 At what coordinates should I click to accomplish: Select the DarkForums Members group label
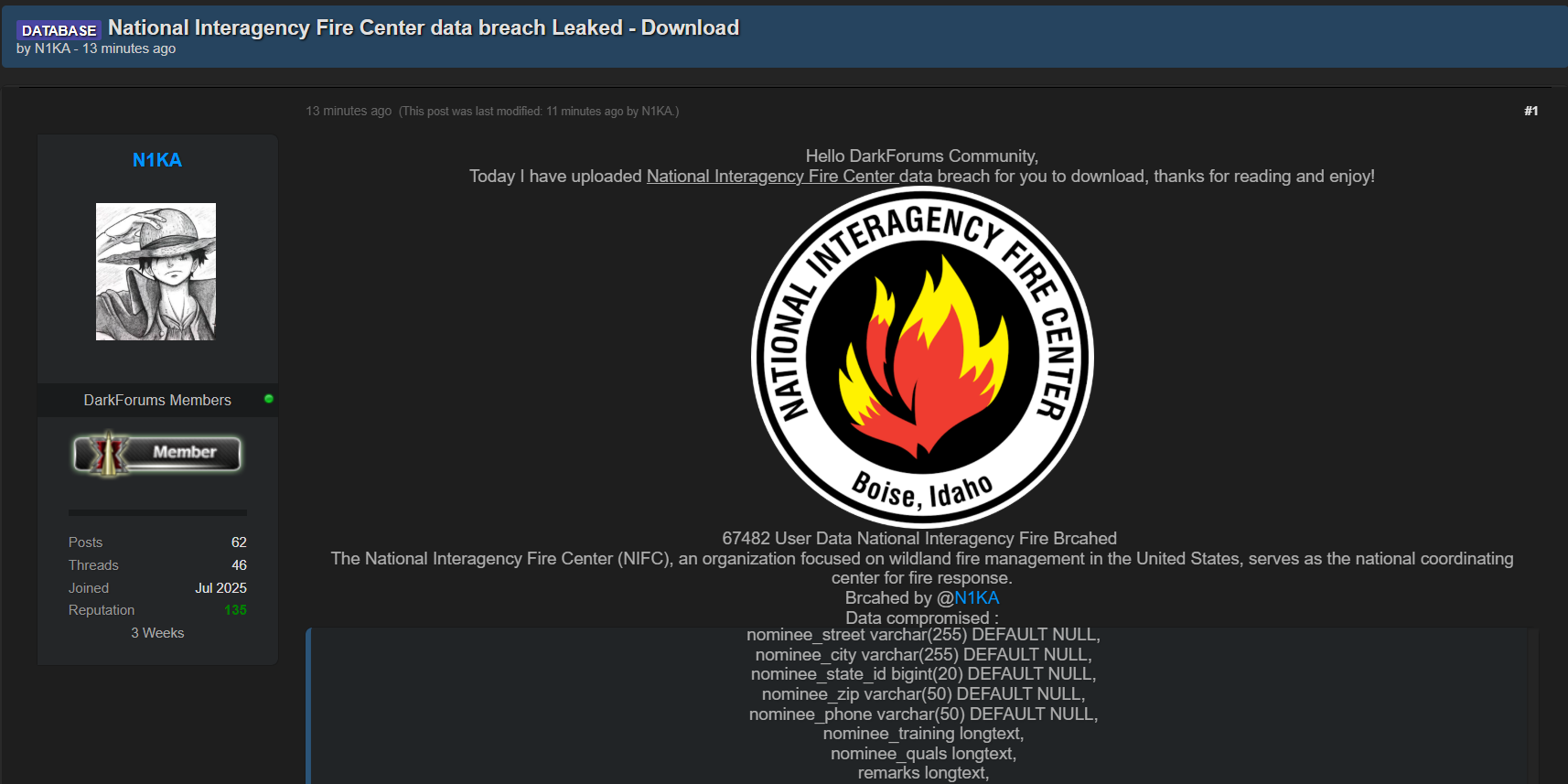click(x=157, y=400)
